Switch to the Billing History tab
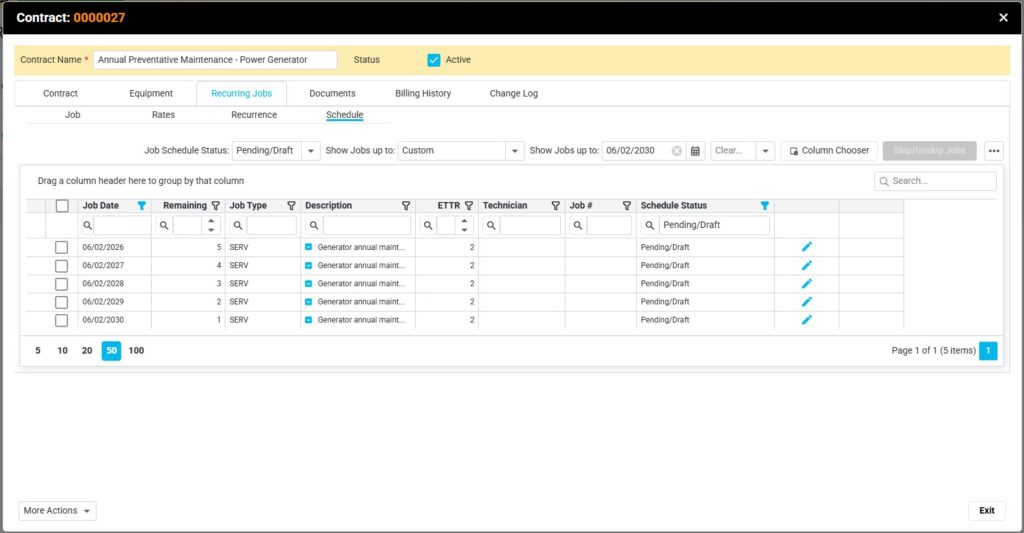This screenshot has height=533, width=1024. [x=423, y=93]
